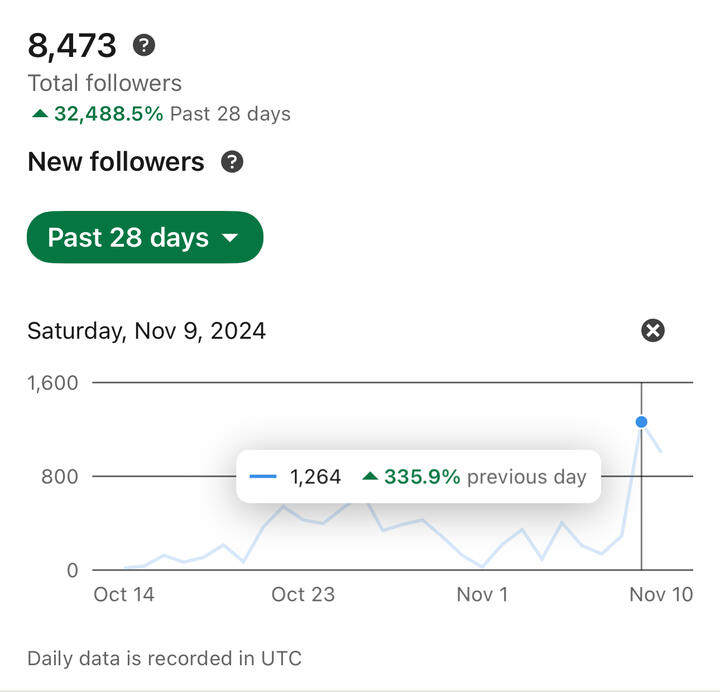Click the Nov 10 axis label

661,595
